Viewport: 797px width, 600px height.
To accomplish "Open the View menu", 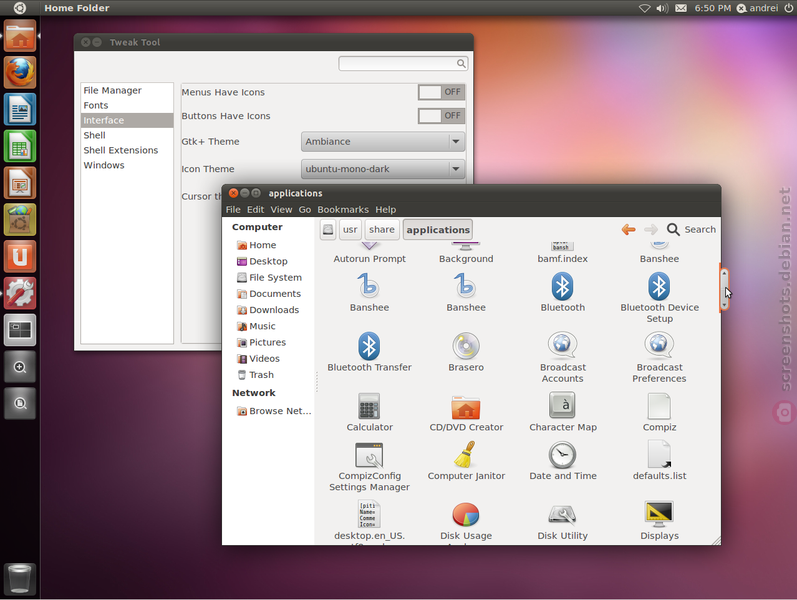I will [281, 209].
